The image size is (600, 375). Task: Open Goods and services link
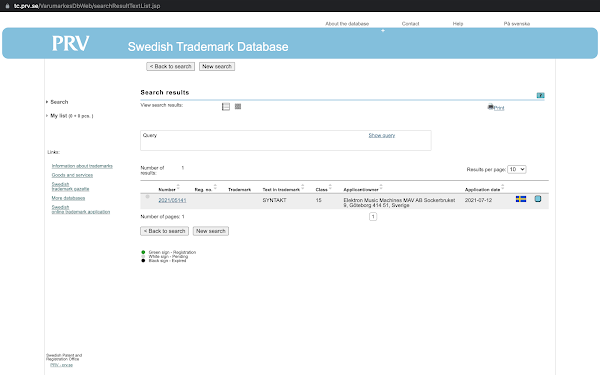click(72, 175)
